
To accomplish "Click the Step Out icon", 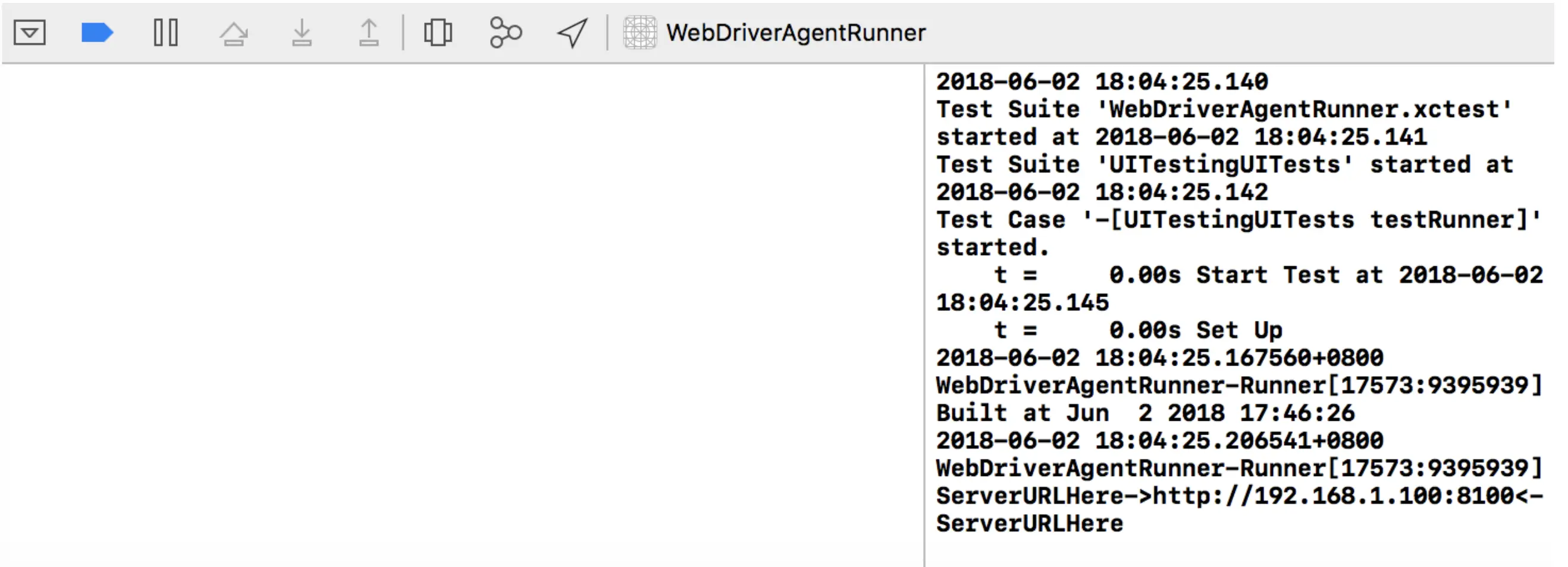I will [x=369, y=33].
